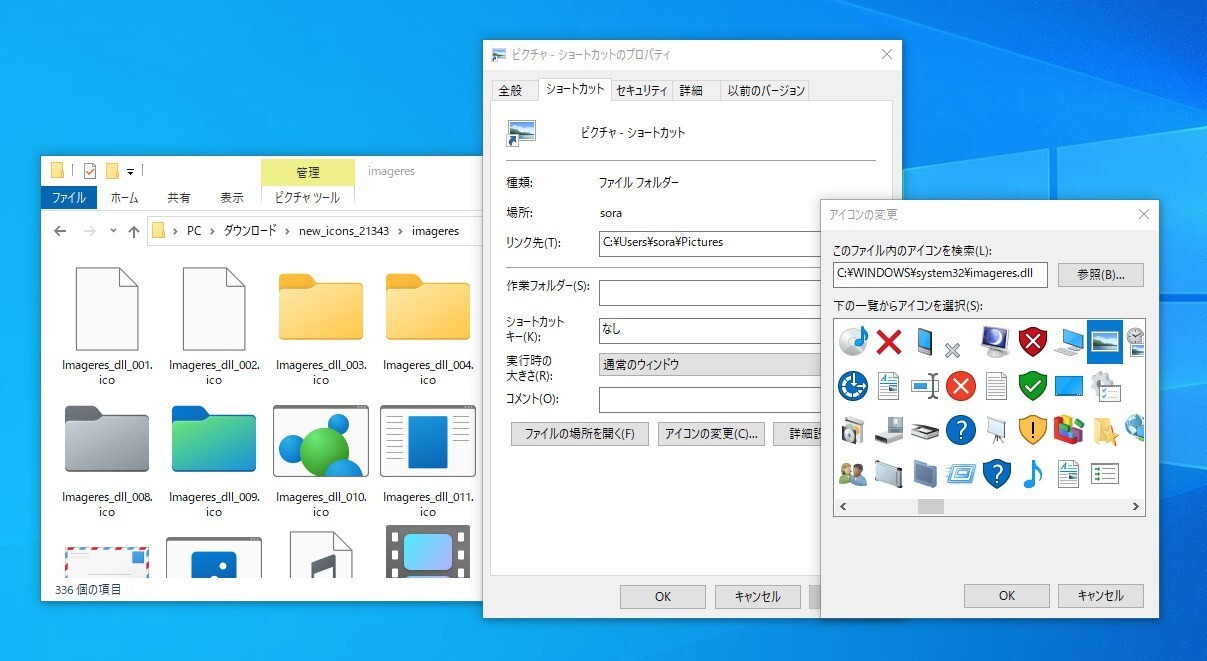The image size is (1207, 661).
Task: Click the icon file path input field
Action: tap(939, 275)
